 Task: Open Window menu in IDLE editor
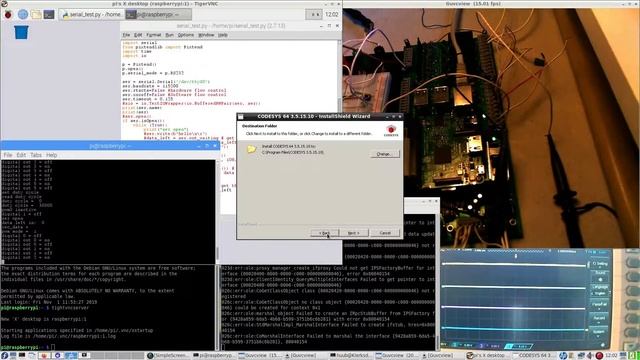tap(206, 35)
